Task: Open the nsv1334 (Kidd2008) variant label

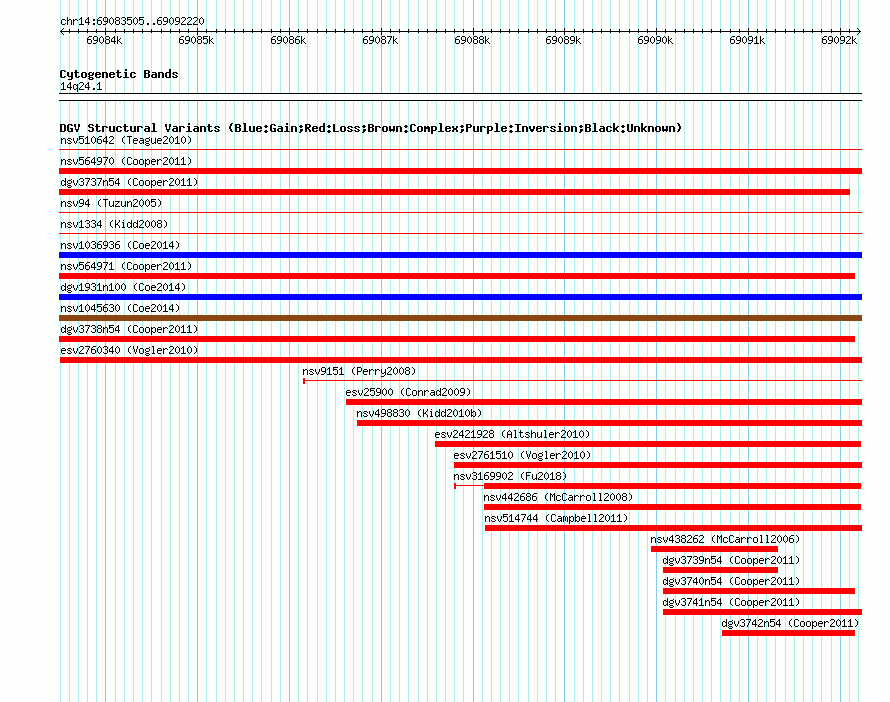Action: (114, 224)
